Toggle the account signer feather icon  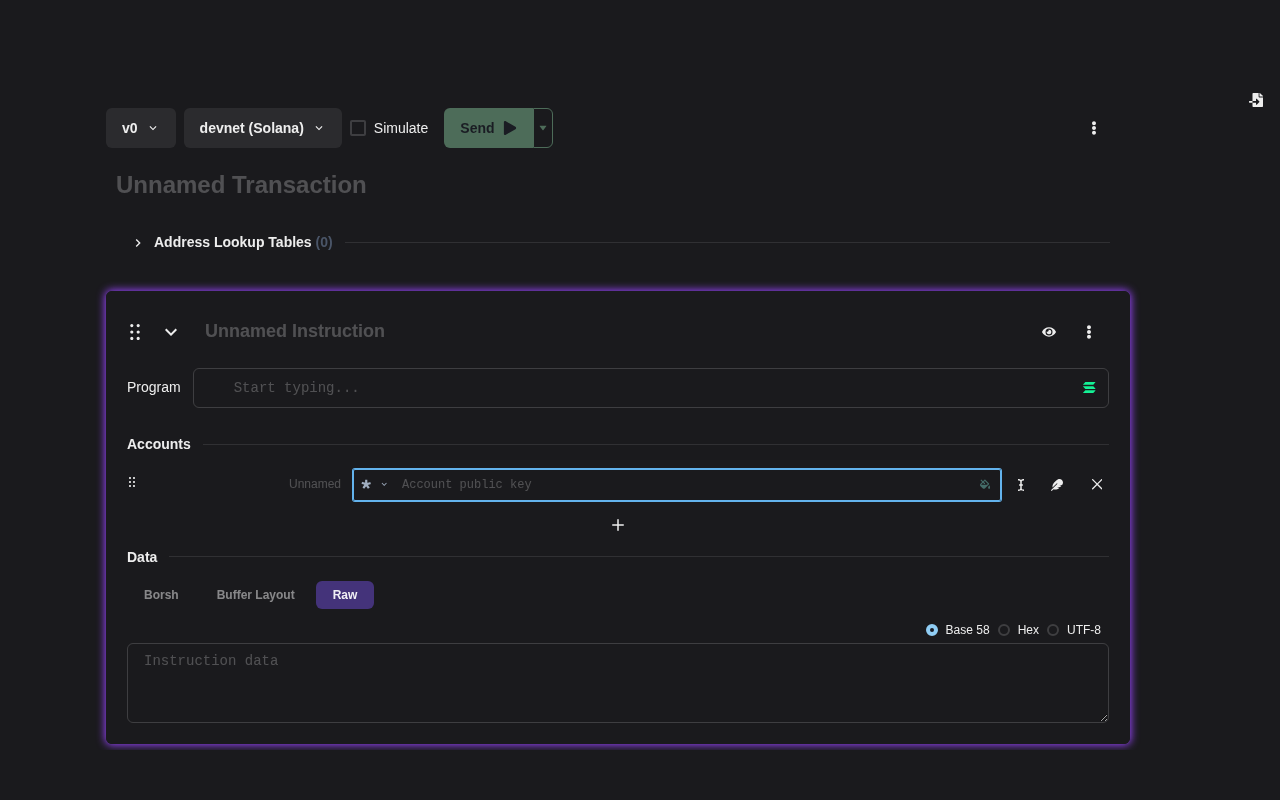pos(1057,485)
